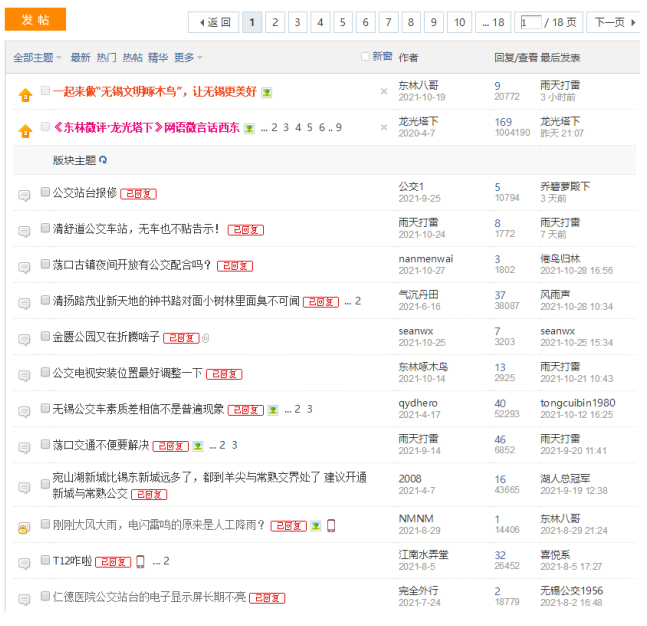647x626 pixels.
Task: Go to 下一页 next page
Action: coord(612,22)
